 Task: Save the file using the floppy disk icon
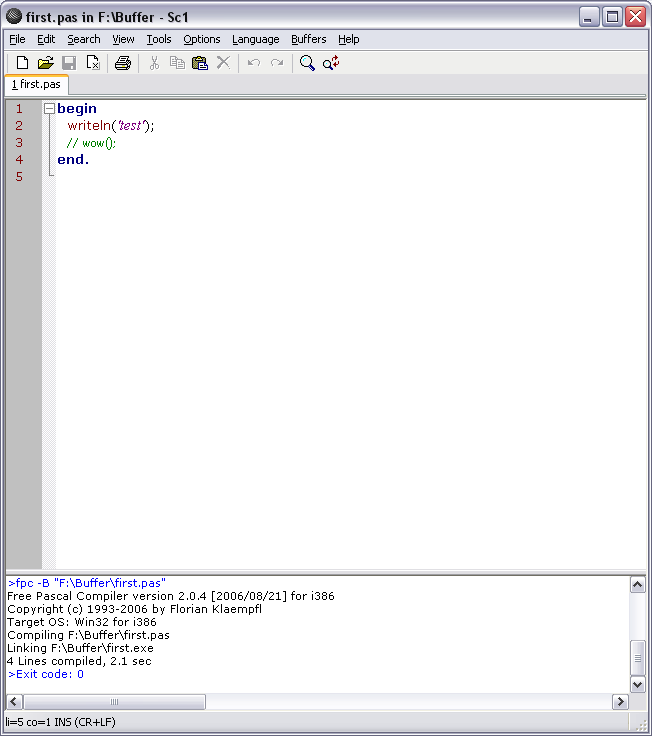point(69,63)
